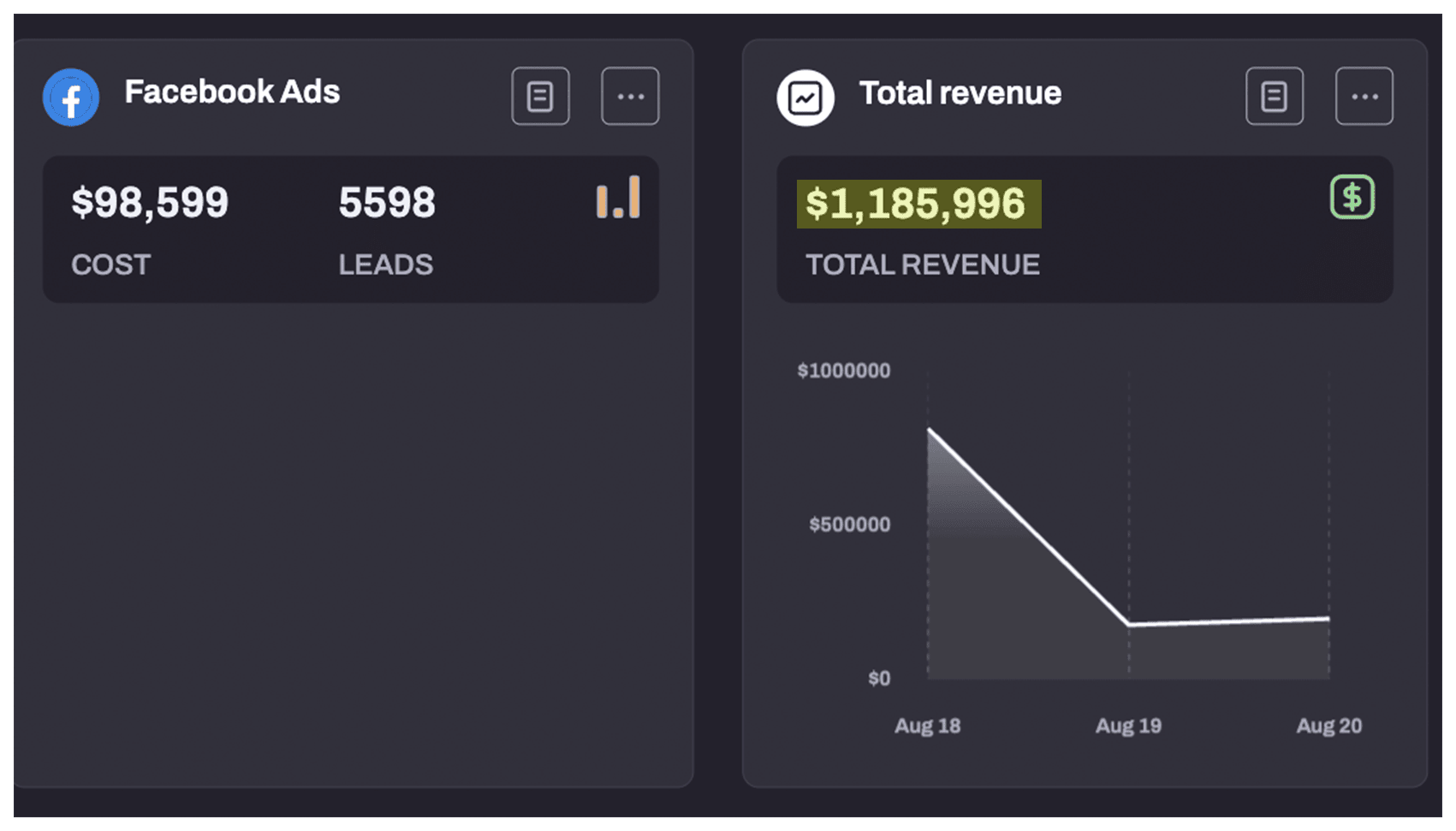Viewport: 1456px width, 831px height.
Task: Click the Total revenue chart logo icon
Action: [805, 98]
